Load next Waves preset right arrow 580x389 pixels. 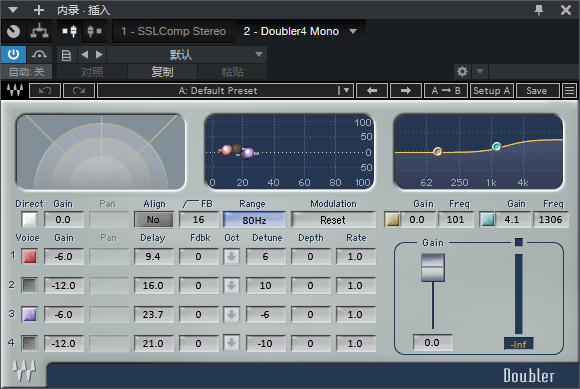pos(406,91)
